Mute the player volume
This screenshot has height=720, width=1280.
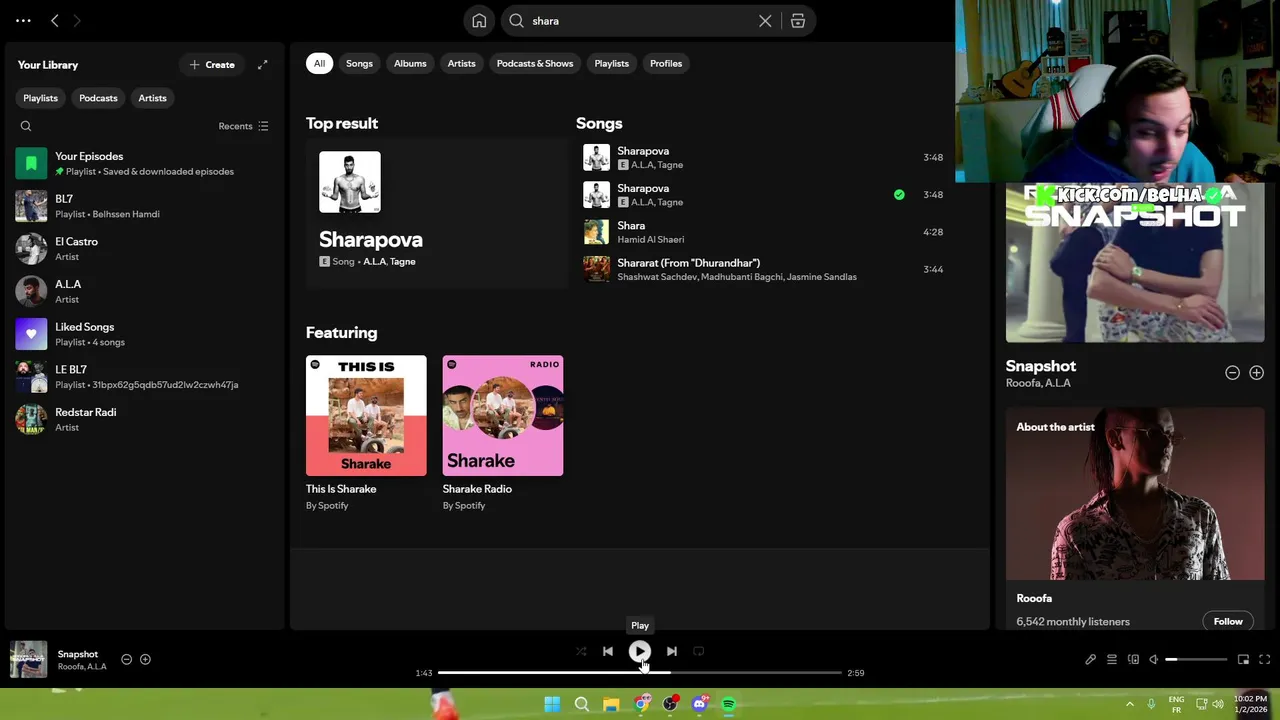point(1153,659)
